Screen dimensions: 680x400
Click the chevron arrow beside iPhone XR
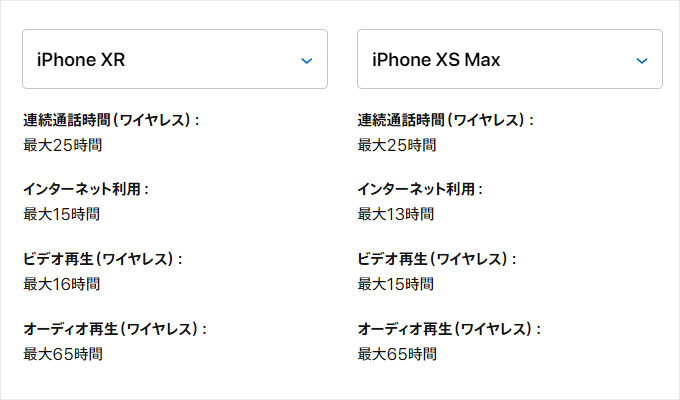tap(307, 61)
